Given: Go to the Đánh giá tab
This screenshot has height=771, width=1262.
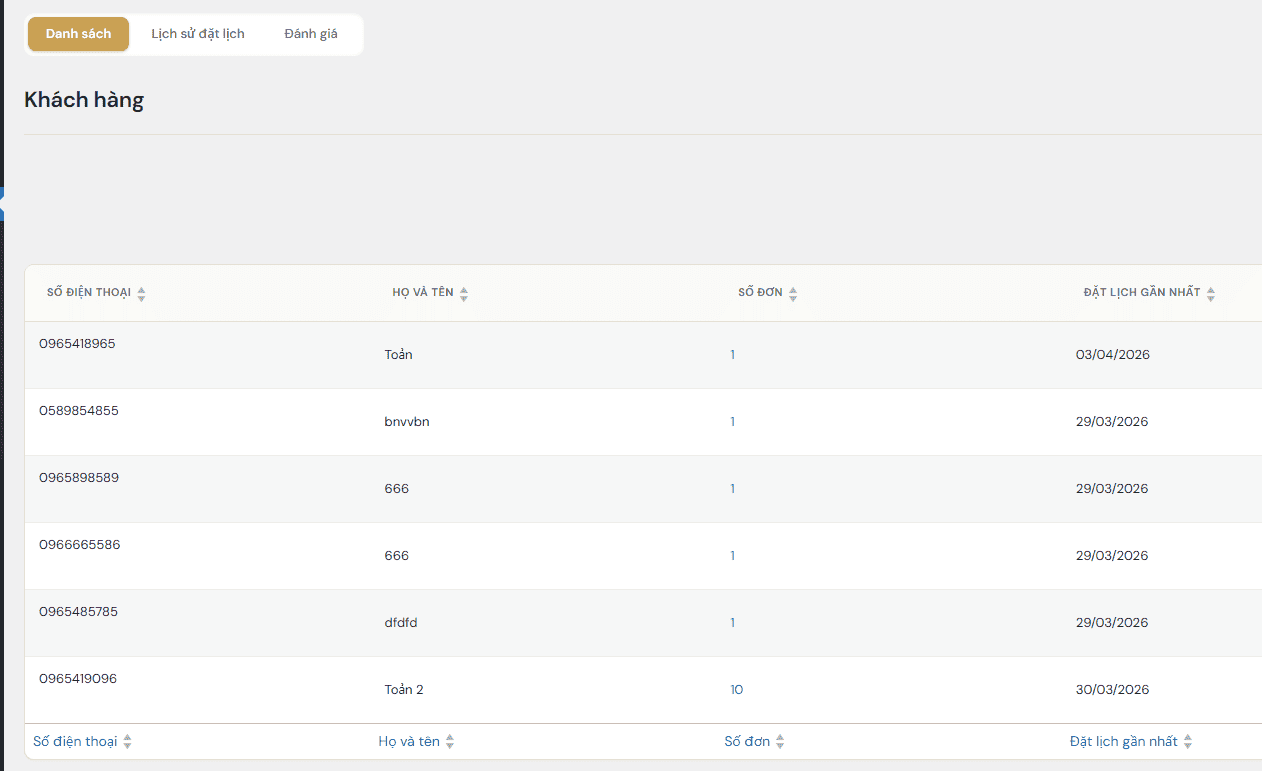Looking at the screenshot, I should 311,34.
